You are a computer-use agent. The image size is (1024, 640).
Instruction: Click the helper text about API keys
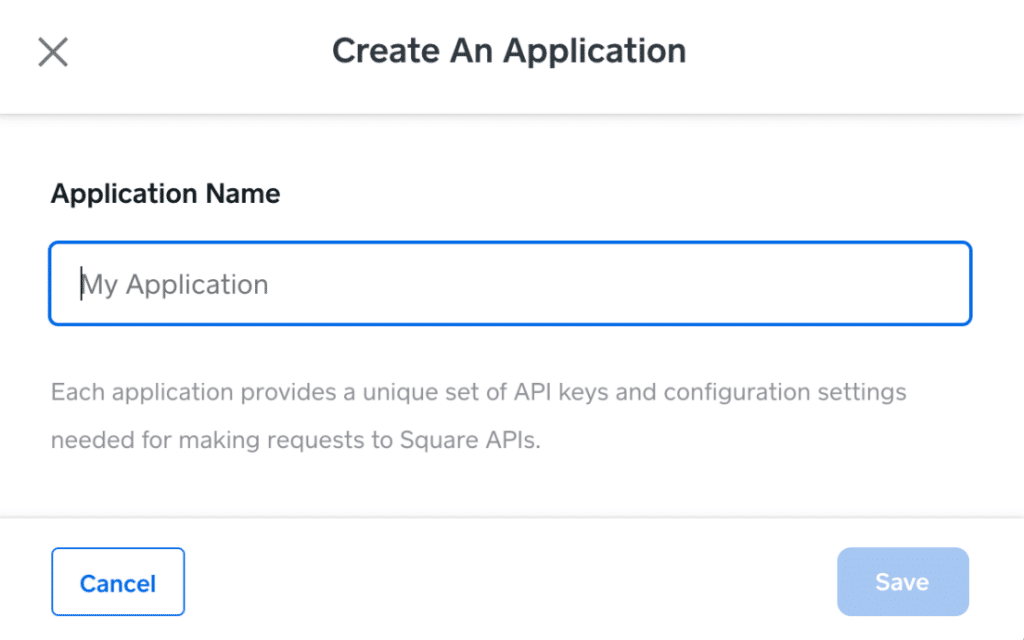(x=478, y=392)
